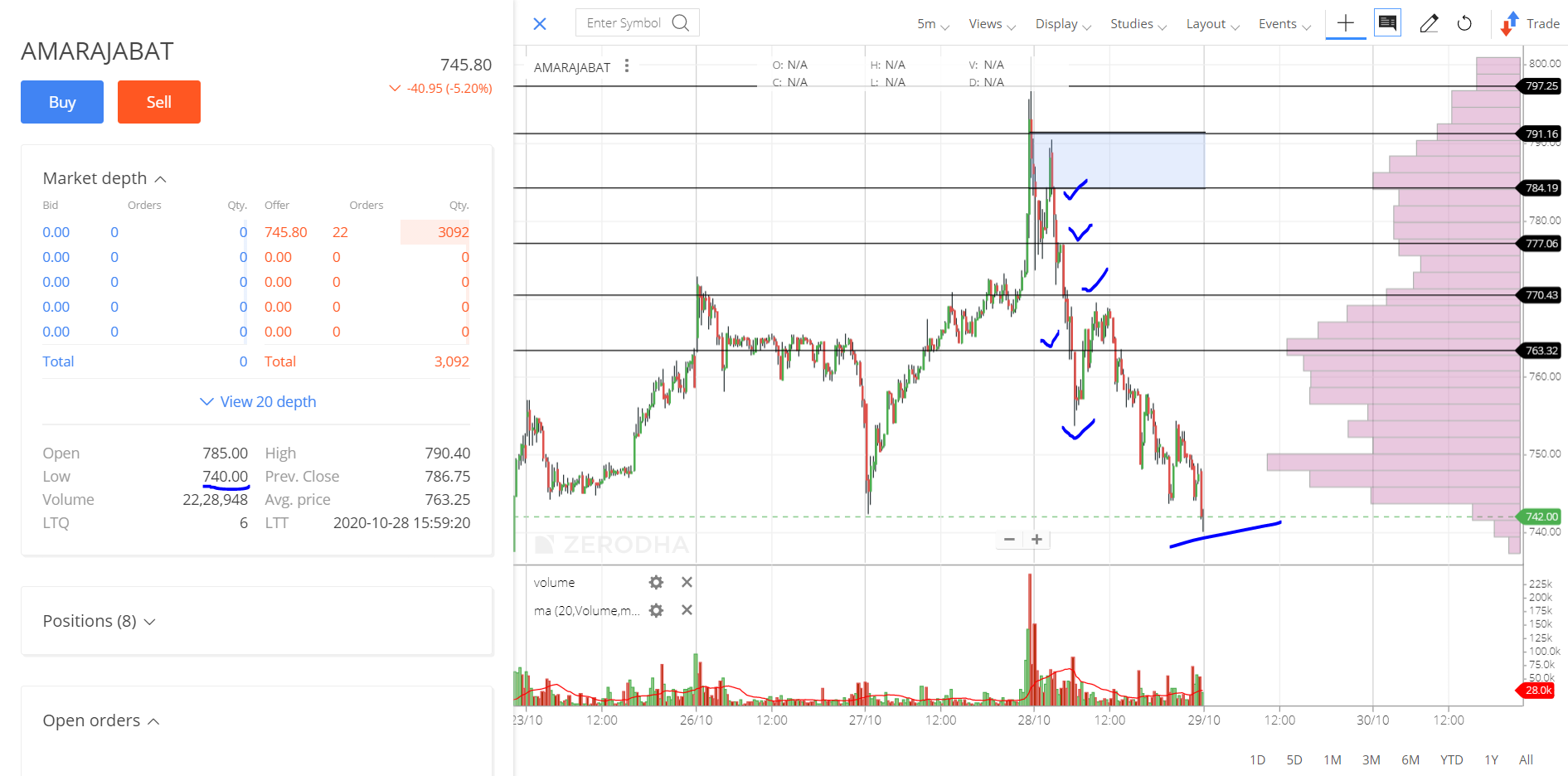Click the volume study label
This screenshot has width=1568, height=776.
pos(554,583)
